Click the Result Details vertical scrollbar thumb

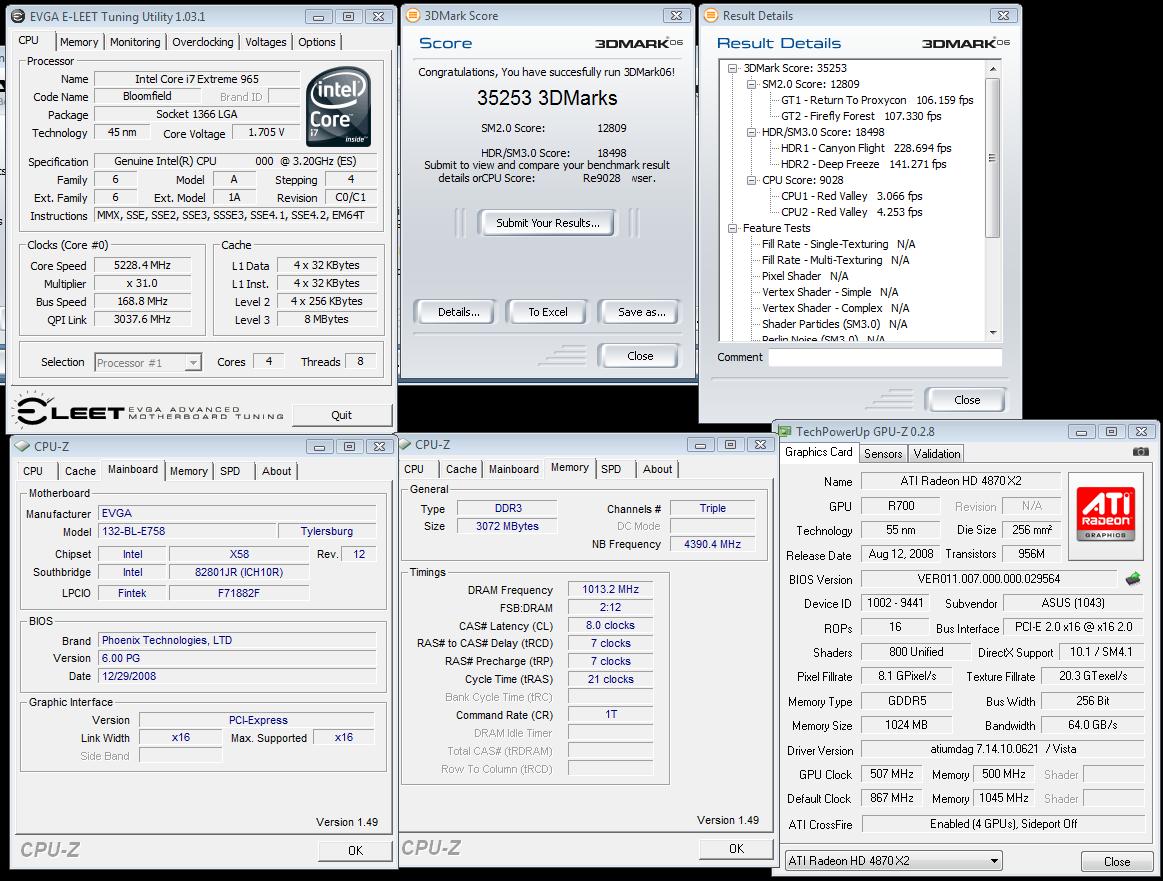pyautogui.click(x=993, y=158)
